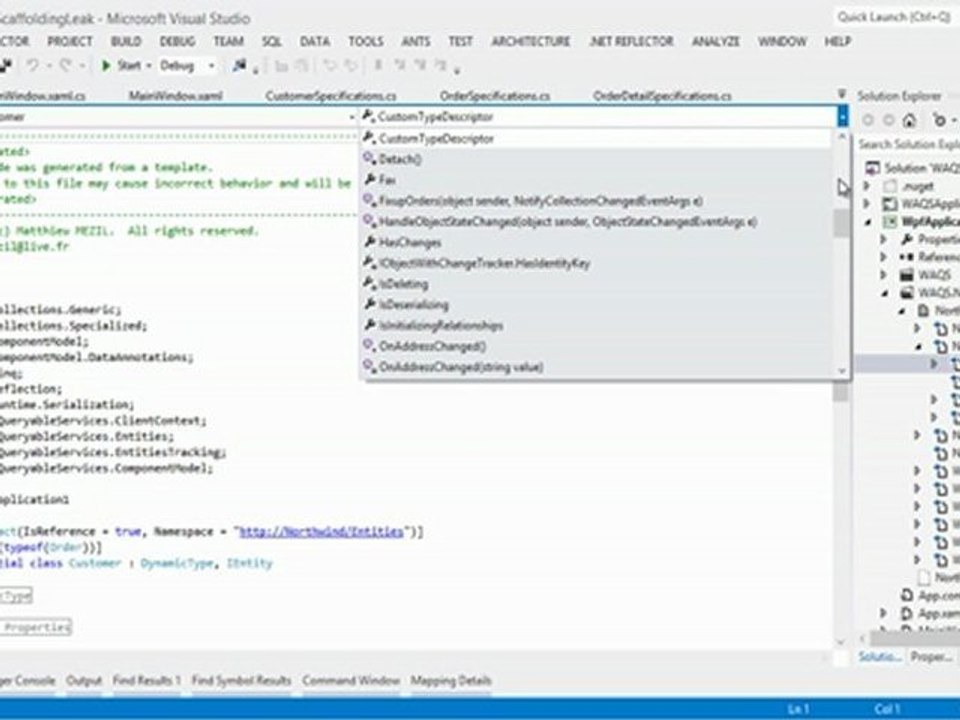This screenshot has width=960, height=720.
Task: Open the document tabs overflow dropdown
Action: click(842, 94)
